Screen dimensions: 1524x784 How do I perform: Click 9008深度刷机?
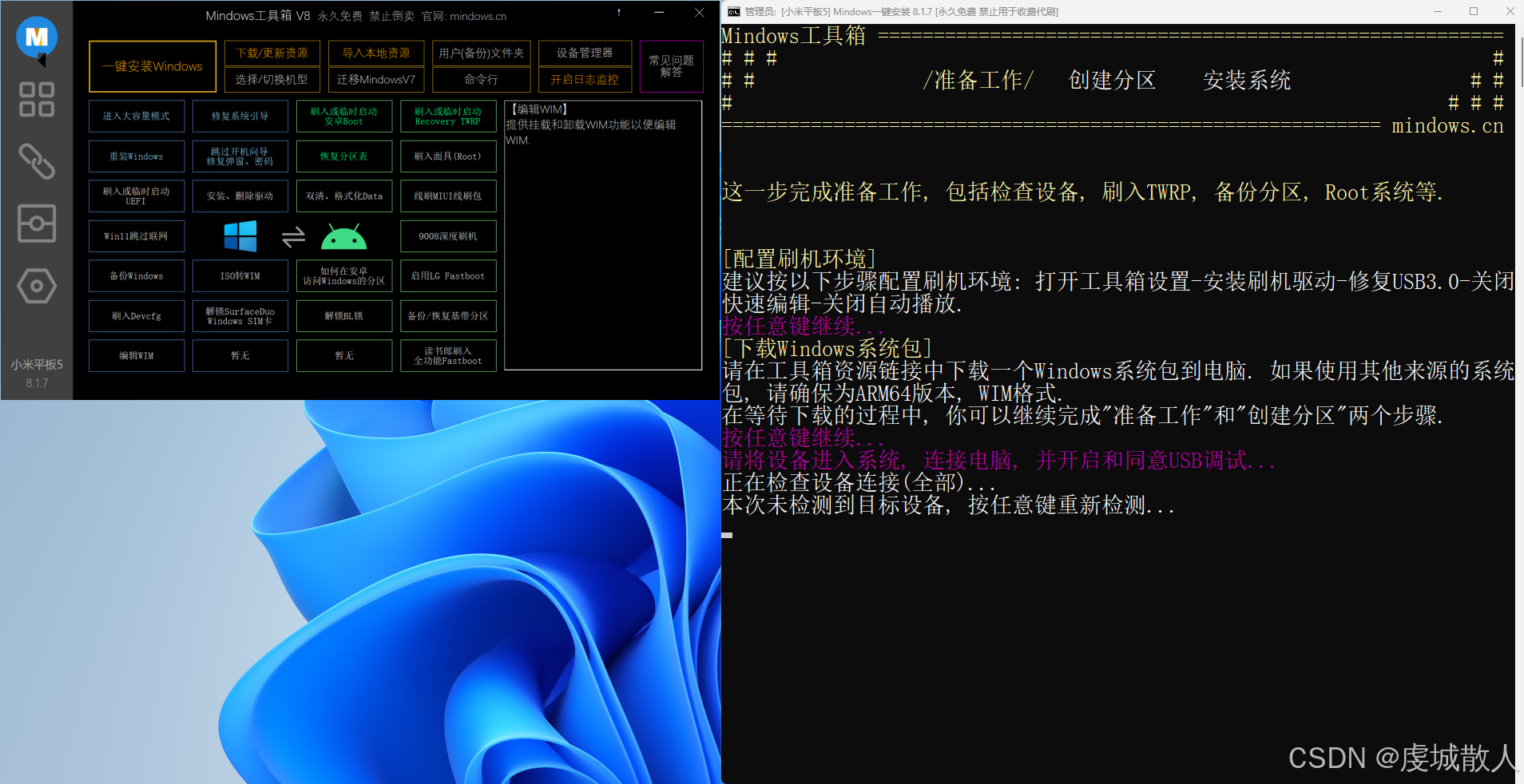[448, 236]
